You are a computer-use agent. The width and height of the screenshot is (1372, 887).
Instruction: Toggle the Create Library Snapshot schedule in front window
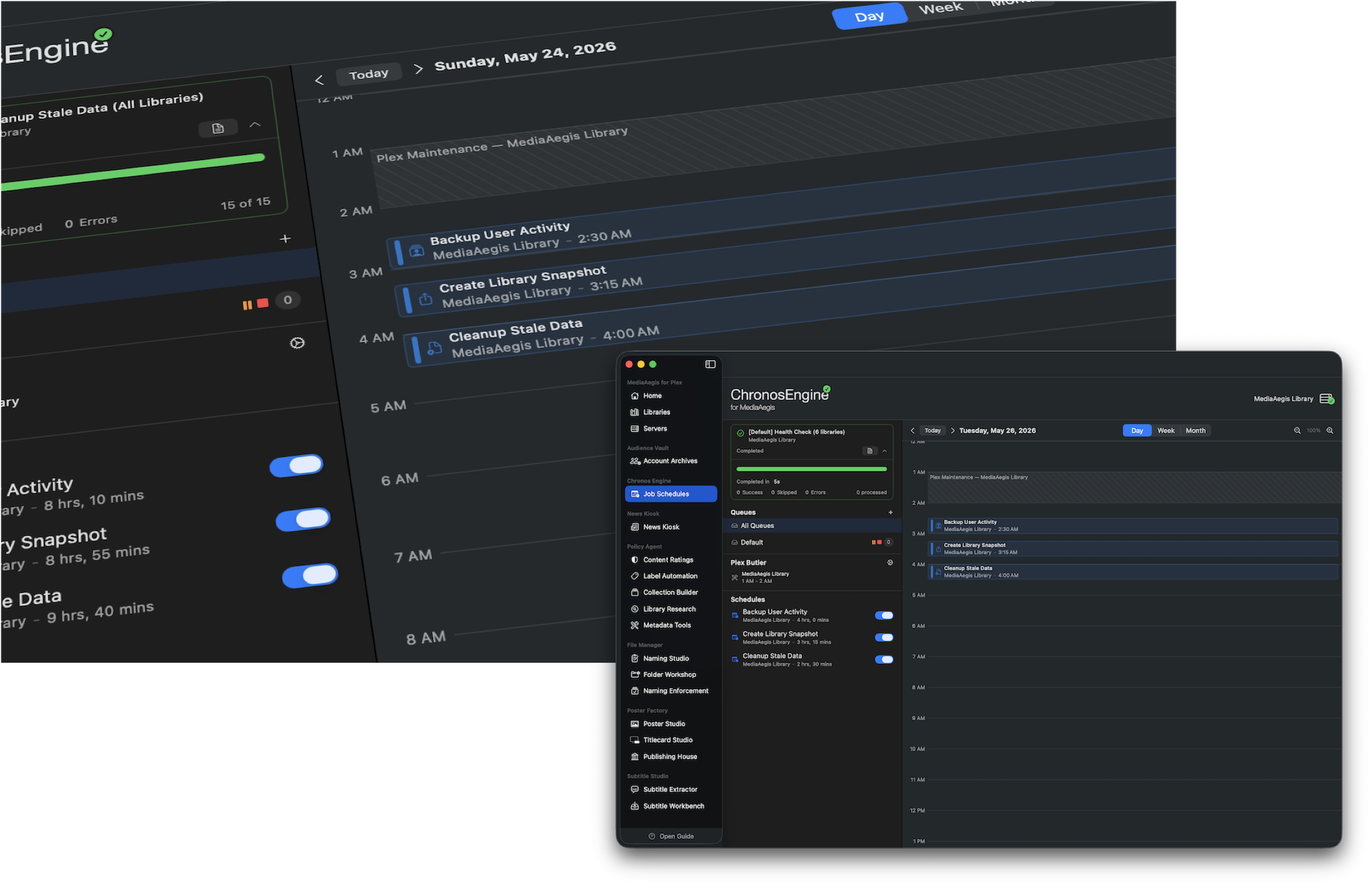point(884,637)
